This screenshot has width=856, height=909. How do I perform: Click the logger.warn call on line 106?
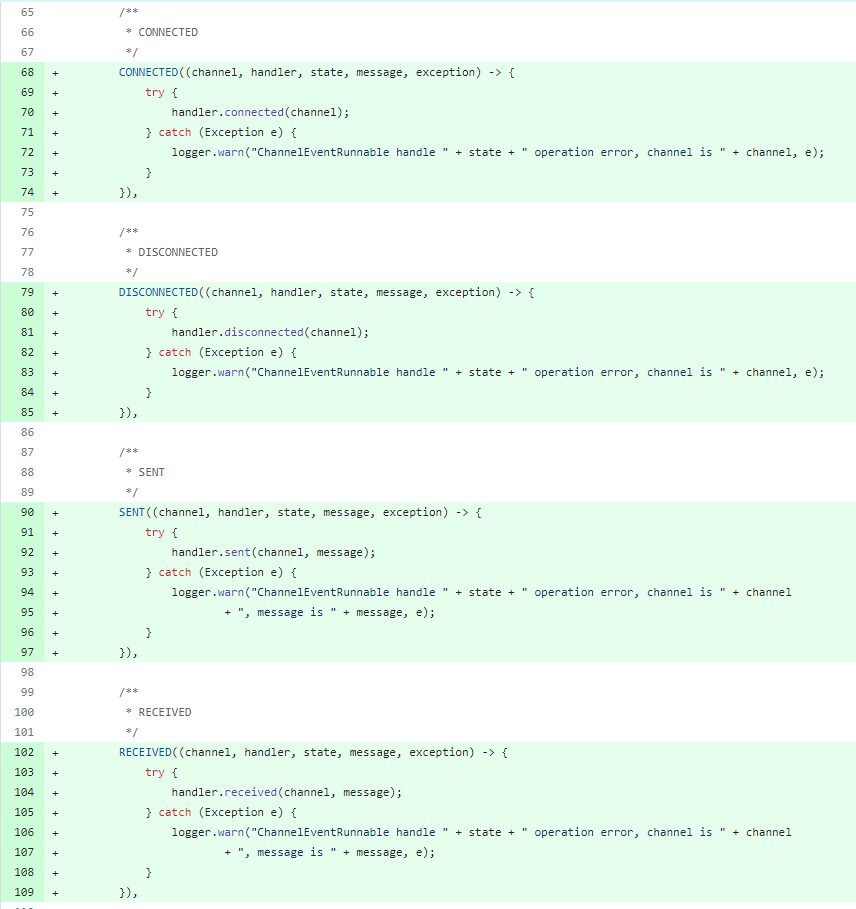pos(481,832)
